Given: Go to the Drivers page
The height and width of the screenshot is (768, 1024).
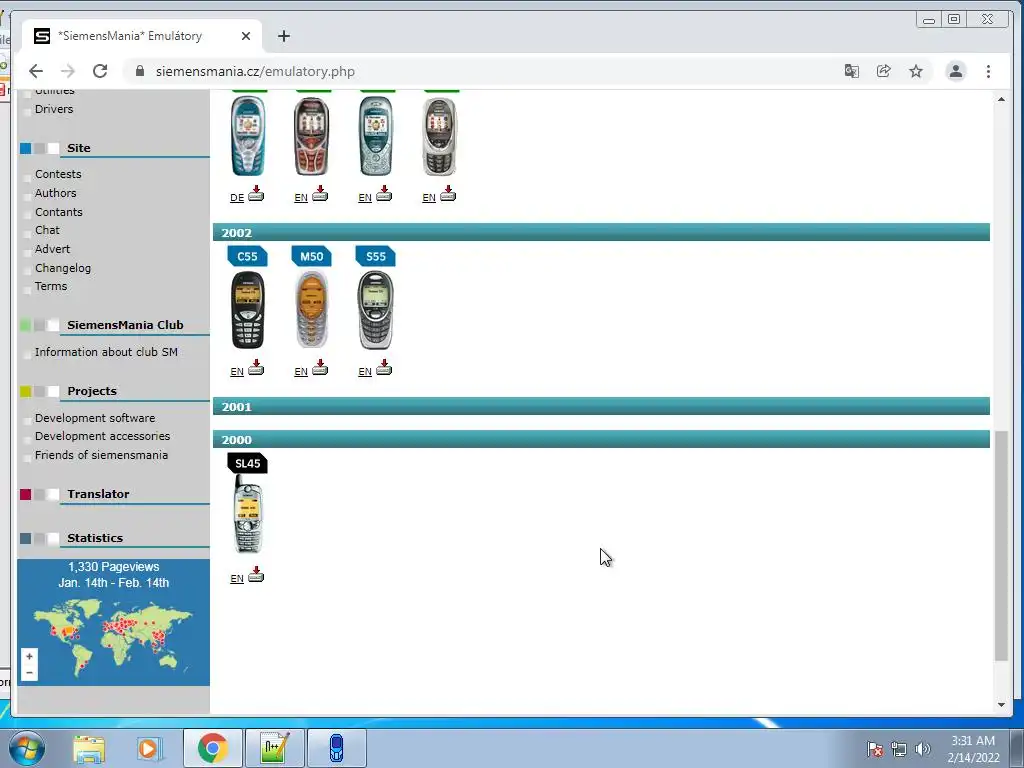Looking at the screenshot, I should coord(54,109).
